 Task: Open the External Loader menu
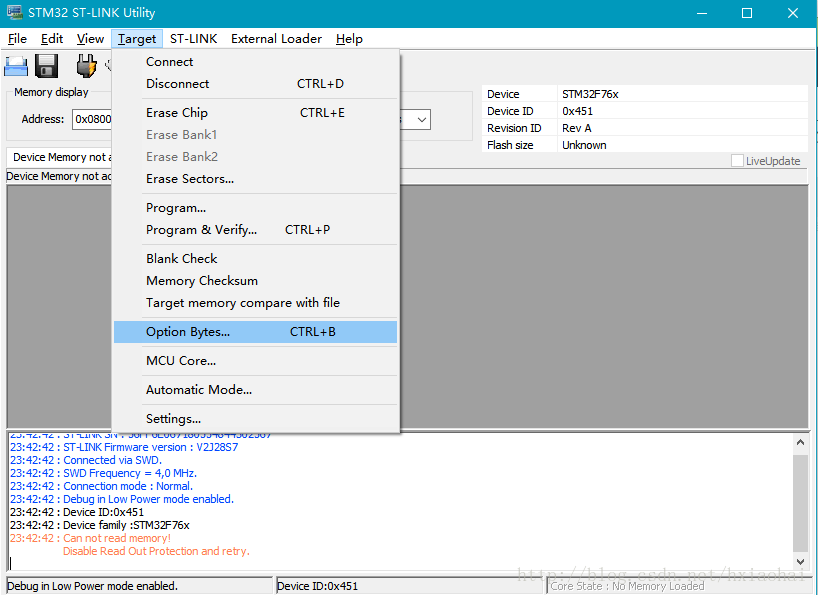pyautogui.click(x=276, y=39)
